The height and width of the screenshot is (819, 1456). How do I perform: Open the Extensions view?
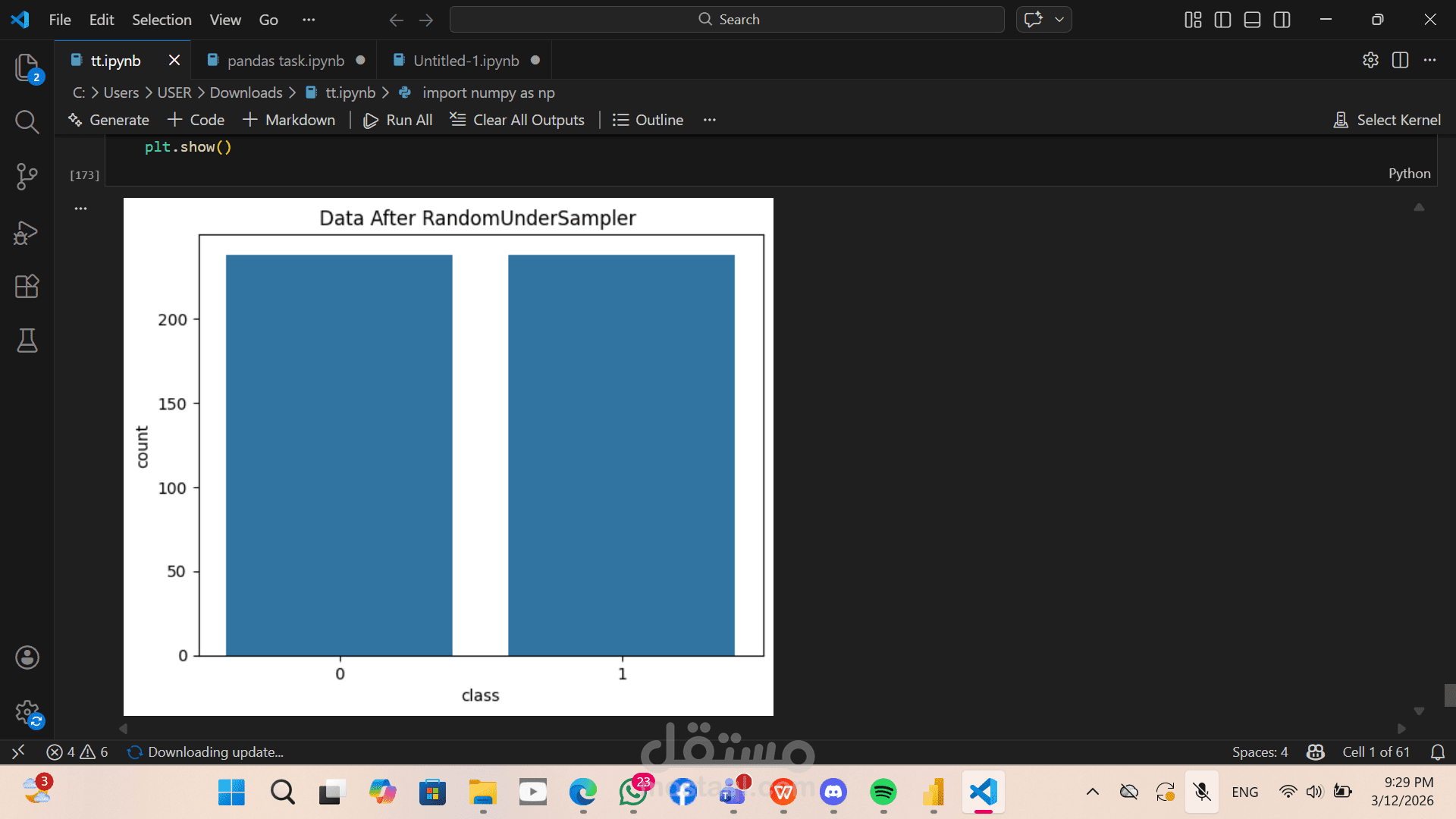(27, 287)
